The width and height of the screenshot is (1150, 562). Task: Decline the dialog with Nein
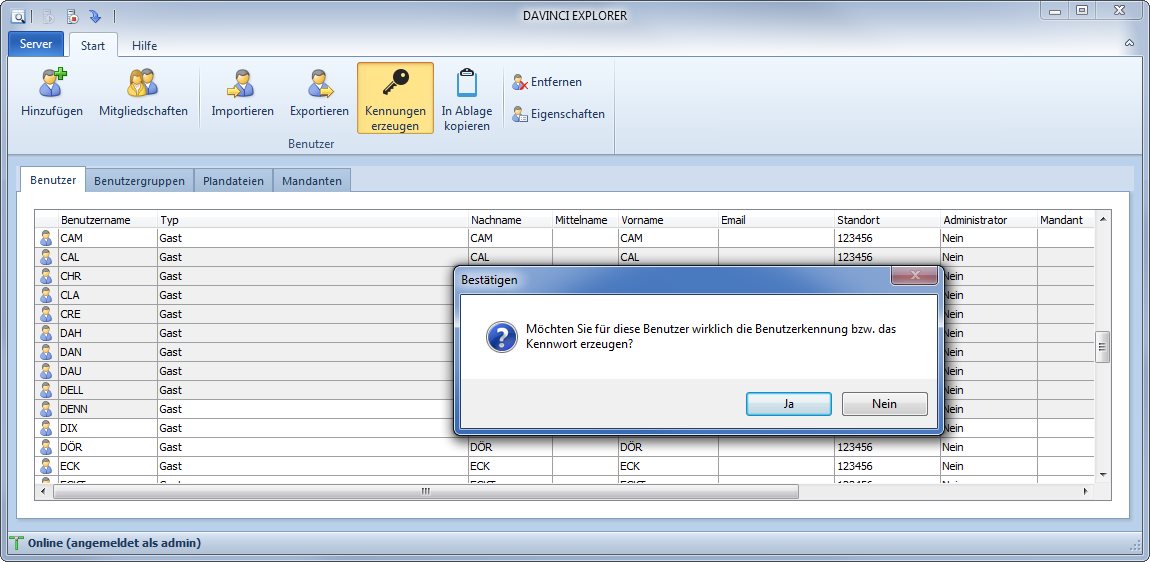884,404
